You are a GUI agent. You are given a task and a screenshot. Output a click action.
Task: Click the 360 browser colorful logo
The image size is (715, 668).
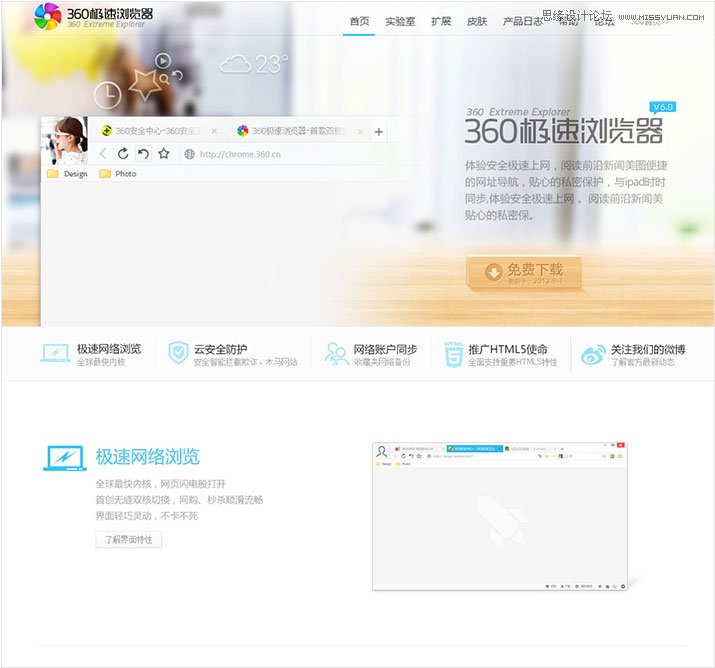pos(47,16)
